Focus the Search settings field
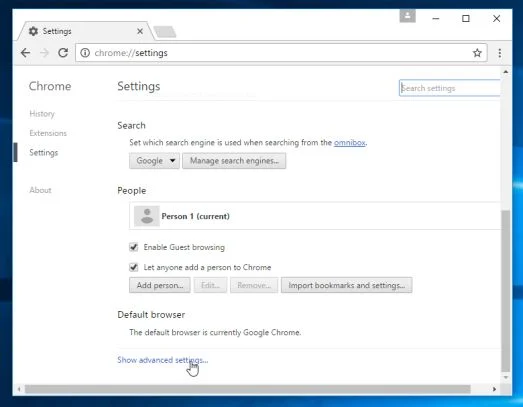This screenshot has height=407, width=523. pyautogui.click(x=449, y=88)
